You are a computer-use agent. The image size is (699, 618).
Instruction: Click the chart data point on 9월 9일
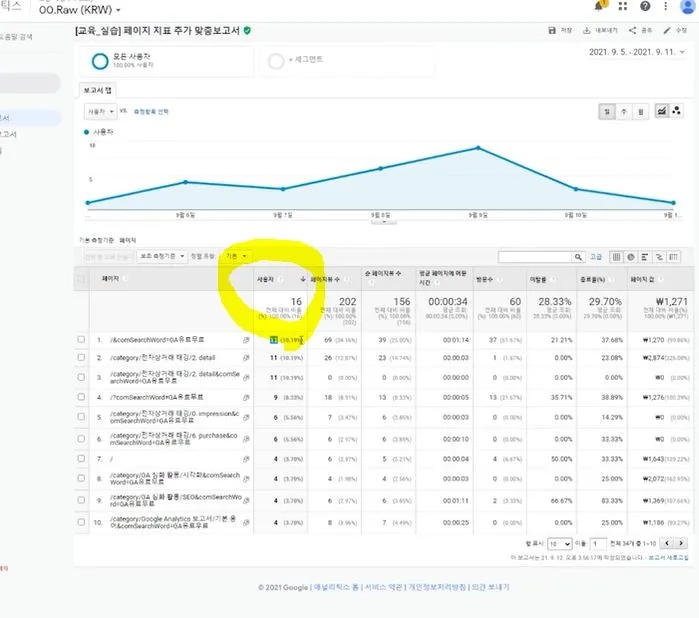click(478, 148)
